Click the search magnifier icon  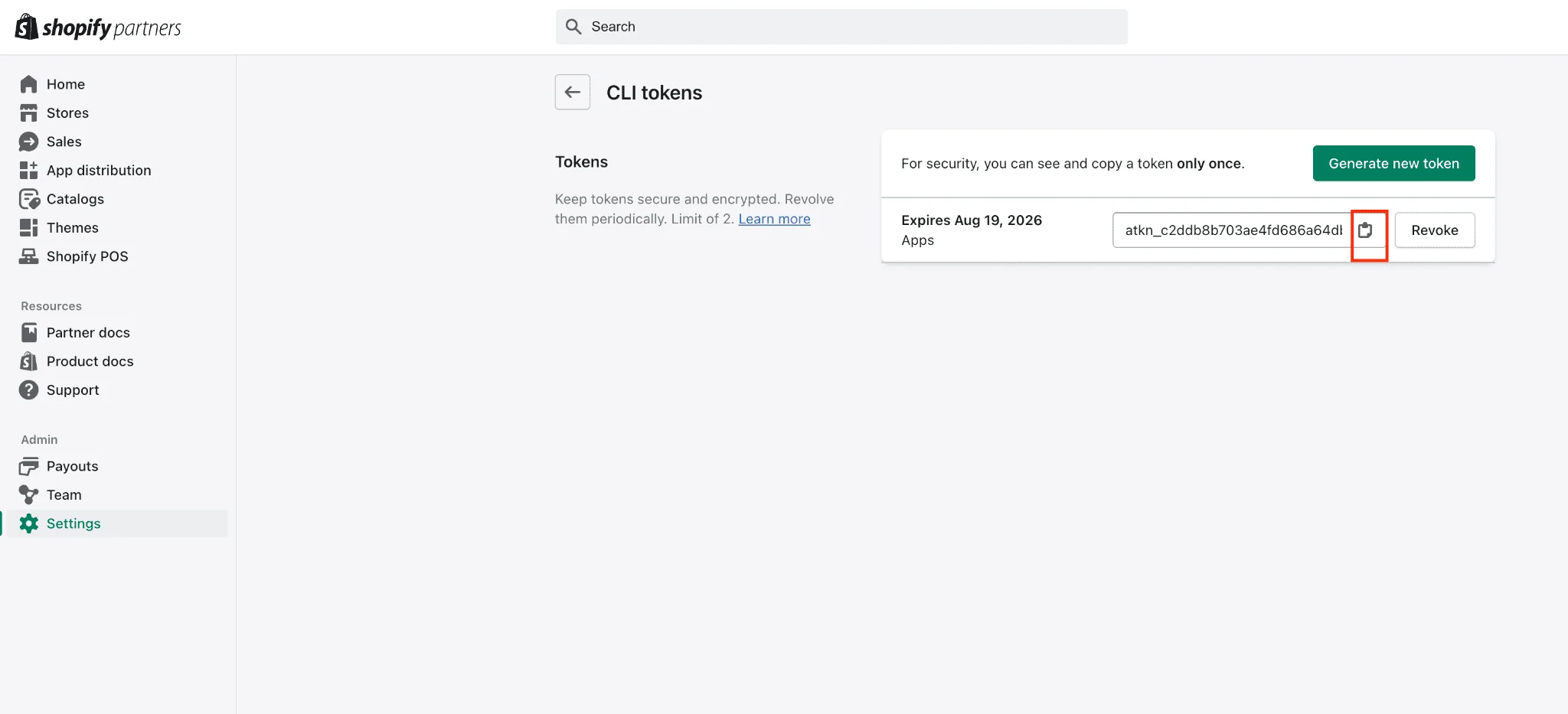(x=573, y=26)
